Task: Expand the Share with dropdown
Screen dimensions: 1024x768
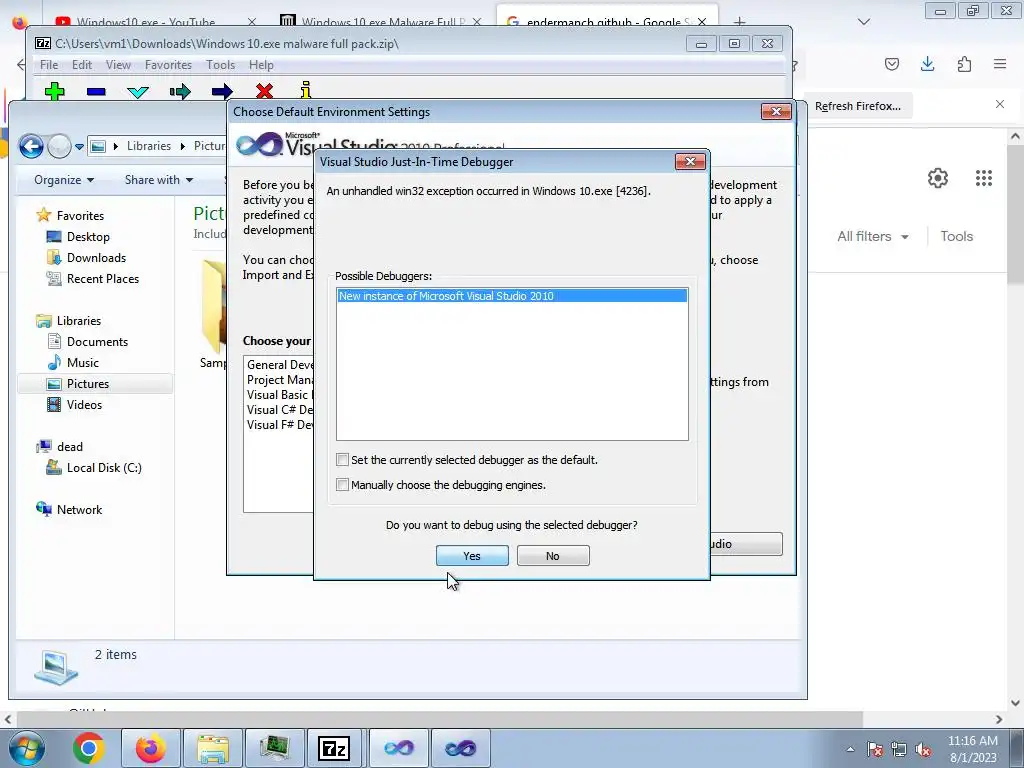Action: [159, 180]
